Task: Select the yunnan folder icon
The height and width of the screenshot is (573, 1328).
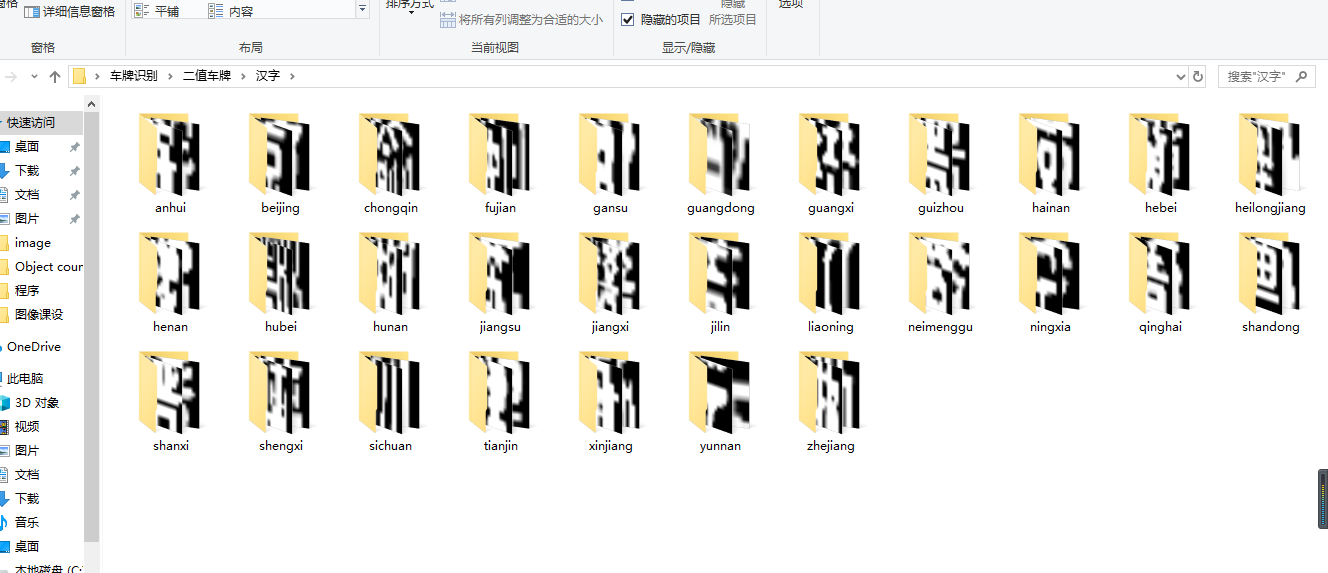Action: point(720,393)
